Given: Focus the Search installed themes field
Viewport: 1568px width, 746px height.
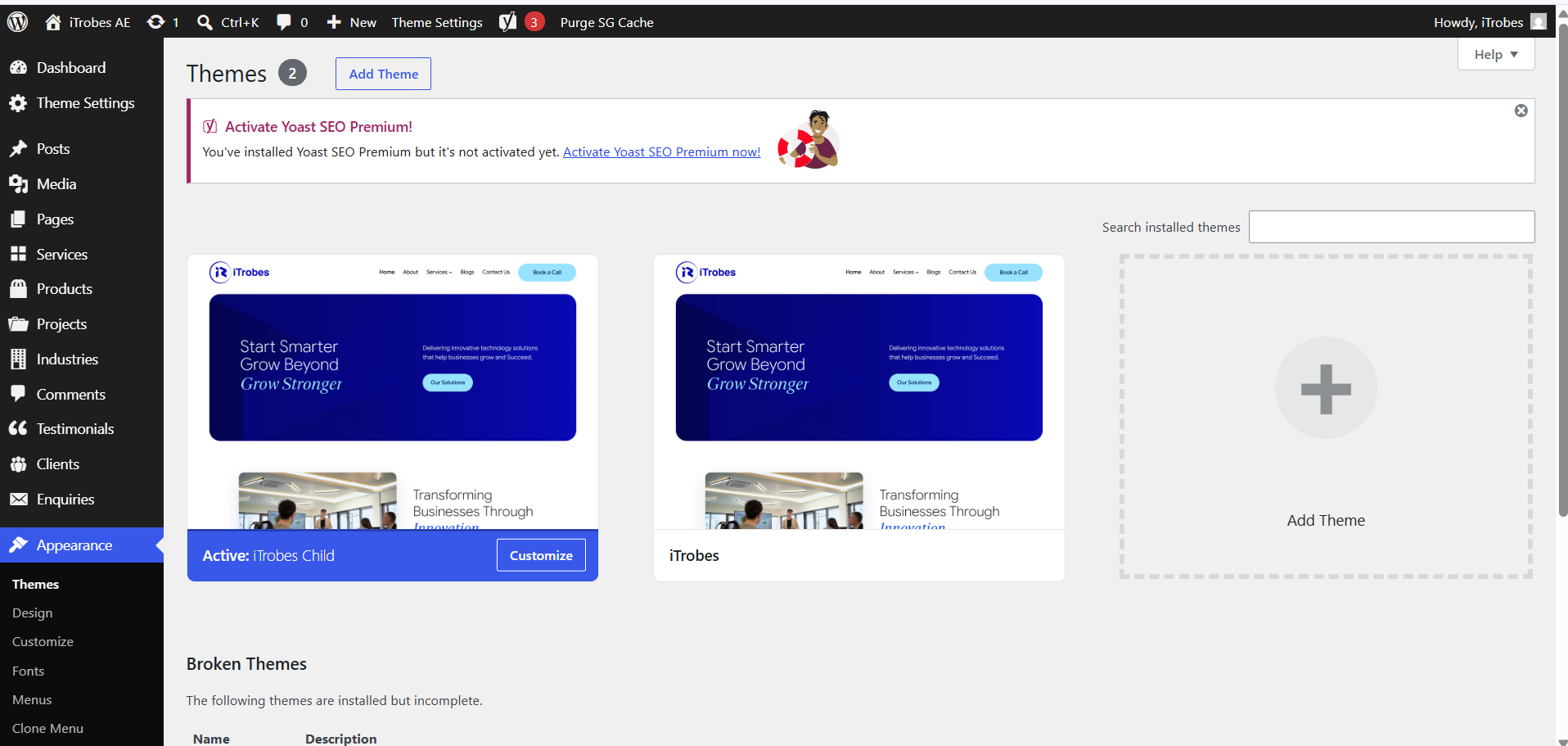Looking at the screenshot, I should click(x=1391, y=227).
